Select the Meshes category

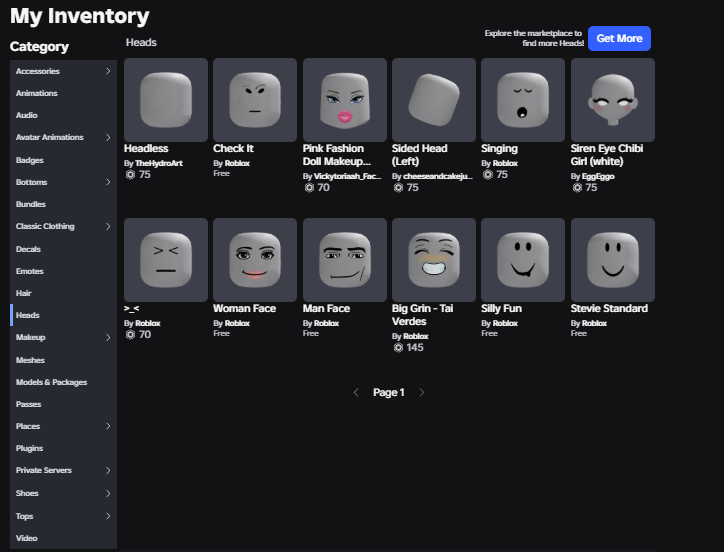click(x=63, y=360)
